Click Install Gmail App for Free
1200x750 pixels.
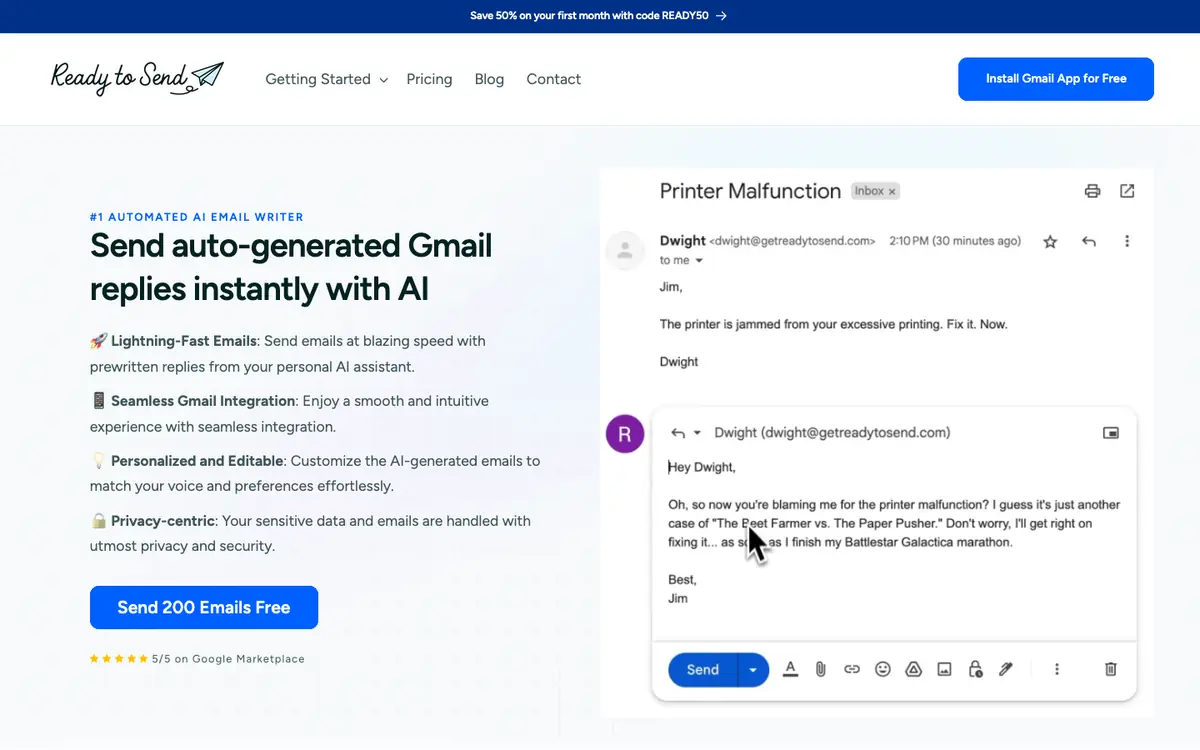pos(1056,79)
